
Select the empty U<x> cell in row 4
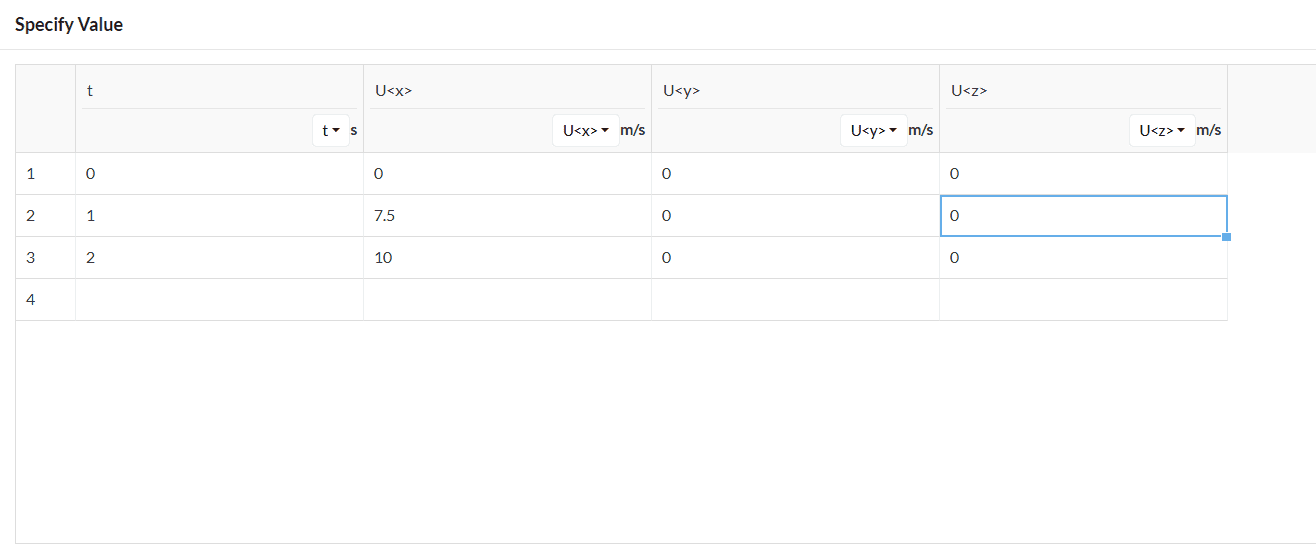(507, 300)
